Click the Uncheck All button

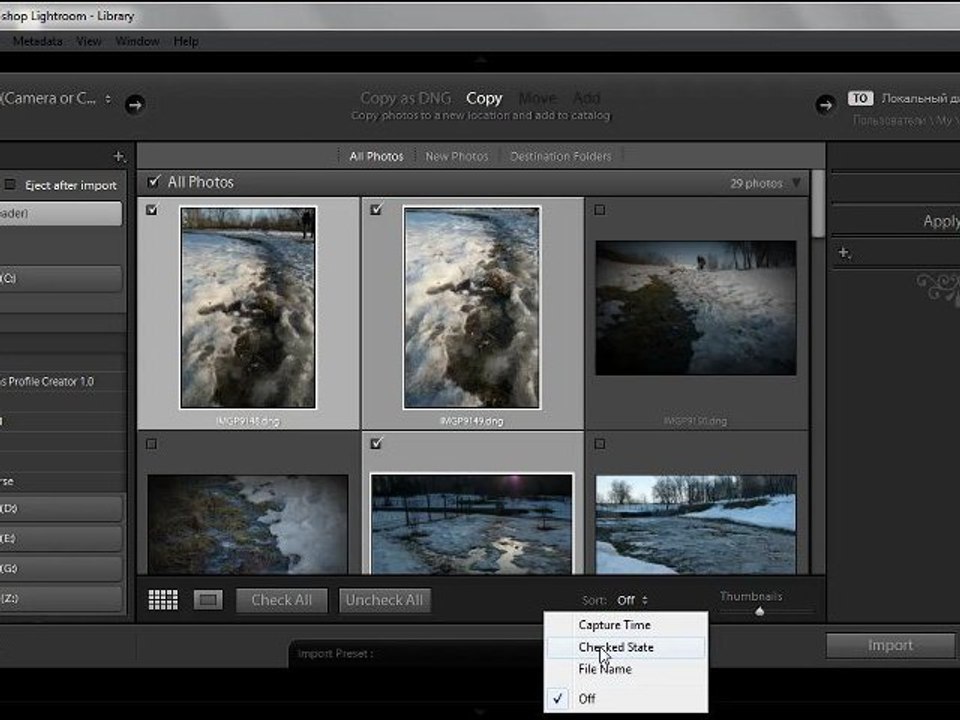point(384,600)
